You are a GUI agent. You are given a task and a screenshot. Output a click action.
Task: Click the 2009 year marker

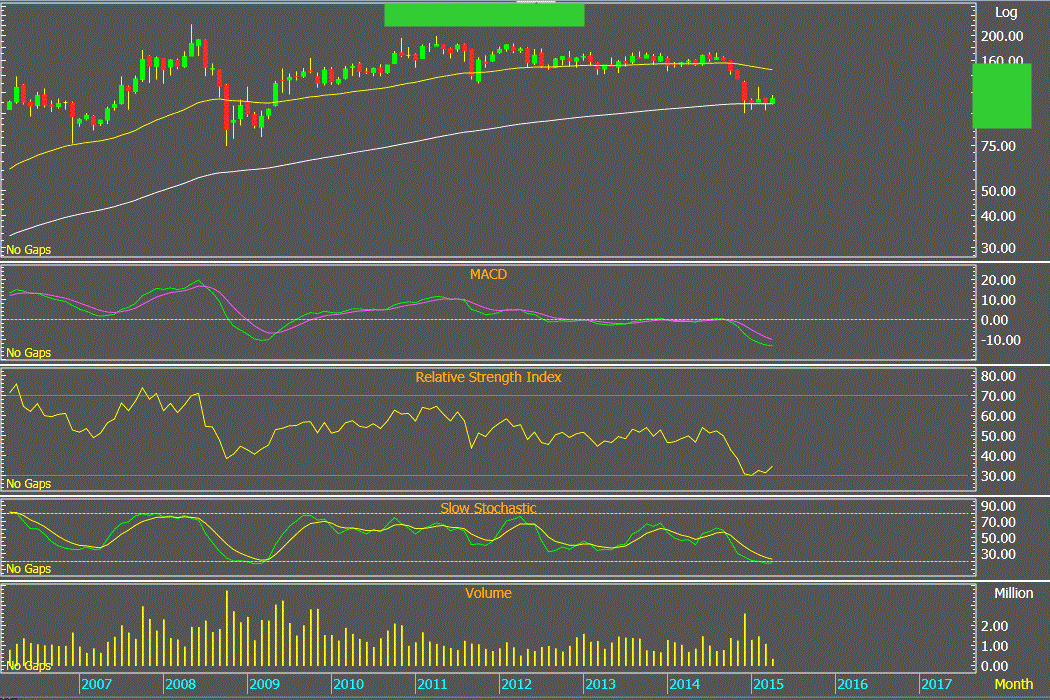point(265,684)
